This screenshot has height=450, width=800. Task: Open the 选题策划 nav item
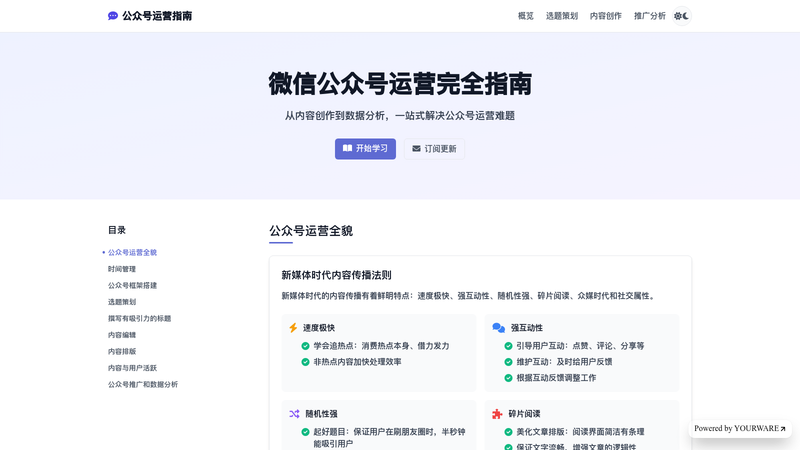click(562, 16)
